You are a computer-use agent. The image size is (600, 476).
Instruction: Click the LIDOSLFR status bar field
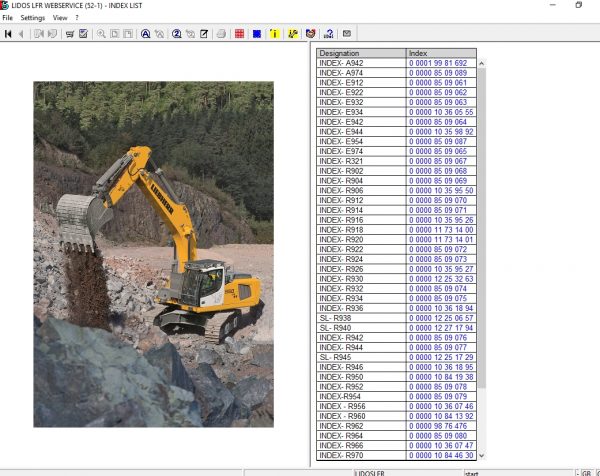click(x=408, y=473)
